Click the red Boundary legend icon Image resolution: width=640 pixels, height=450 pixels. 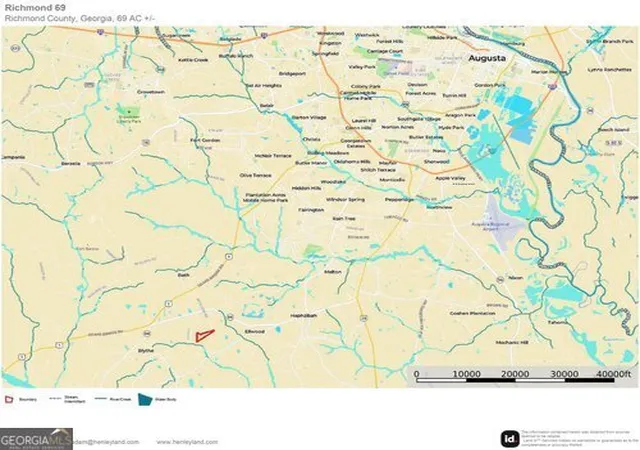[x=9, y=399]
